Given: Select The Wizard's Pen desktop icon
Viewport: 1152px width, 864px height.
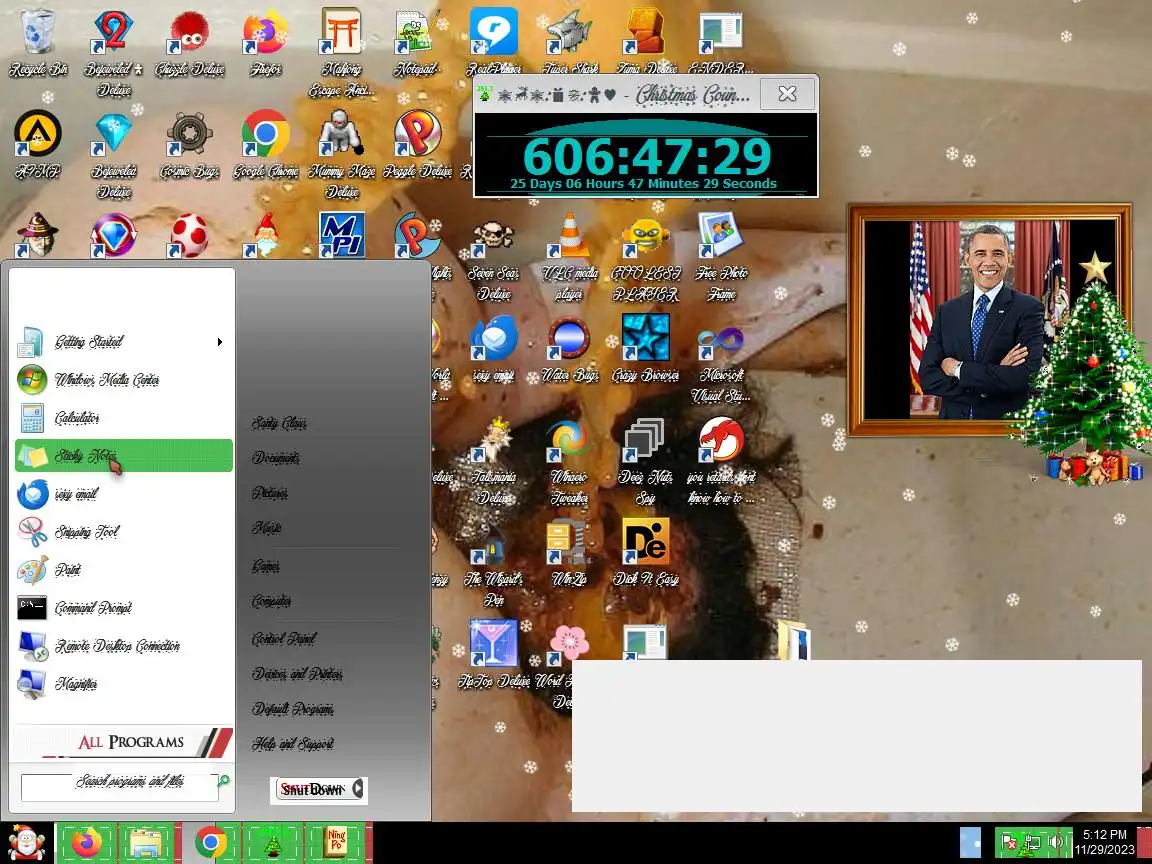Looking at the screenshot, I should click(493, 562).
